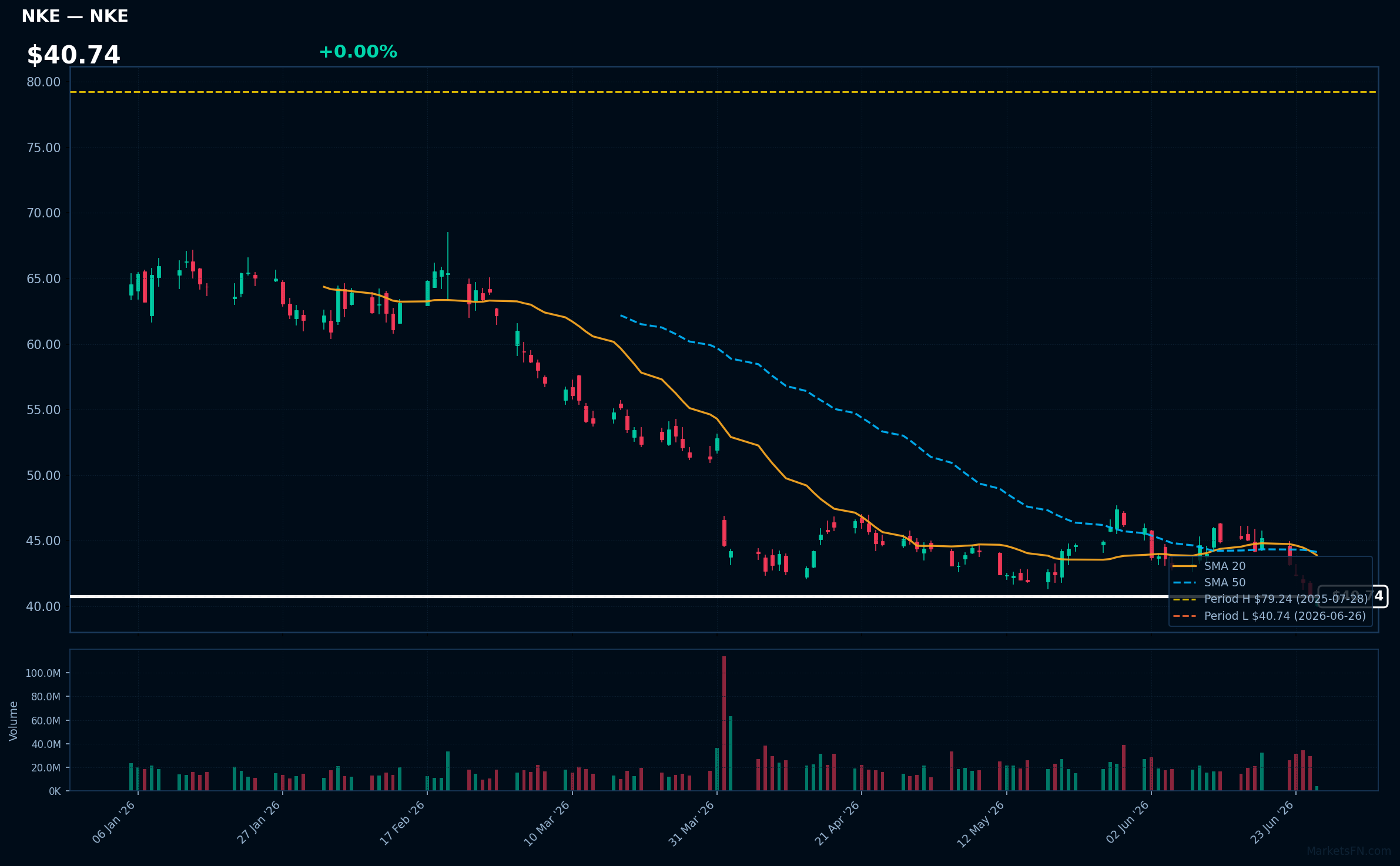Click the 40.00 price axis label
This screenshot has height=866, width=1400.
43,606
